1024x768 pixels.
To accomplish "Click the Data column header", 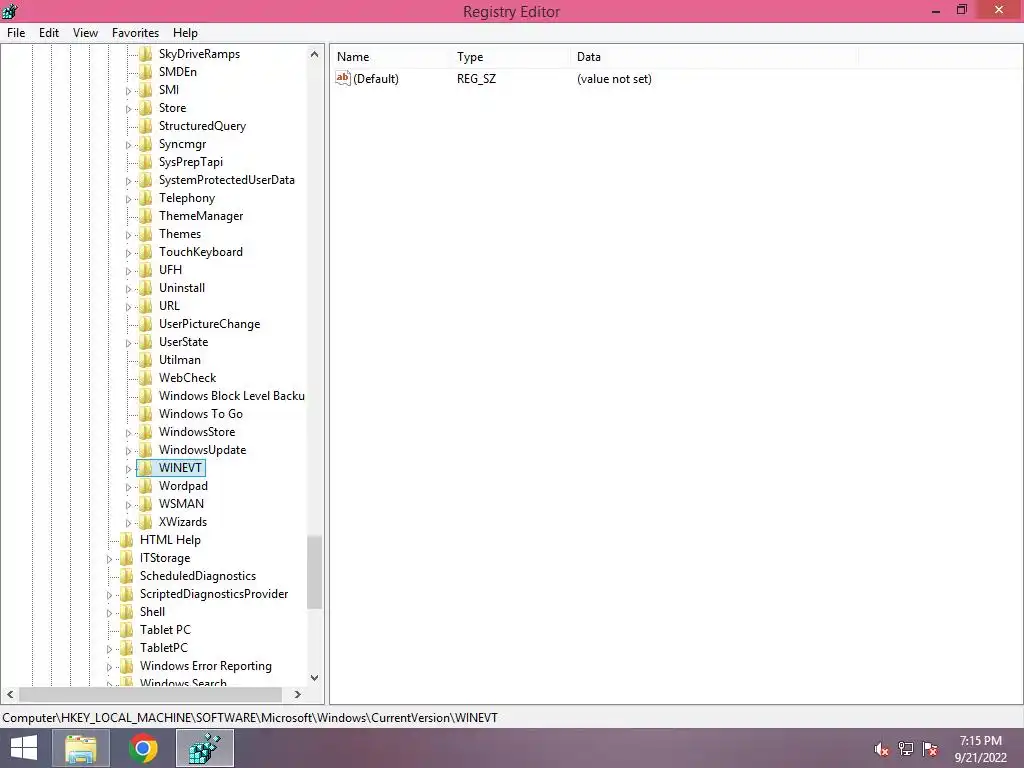I will tap(714, 57).
